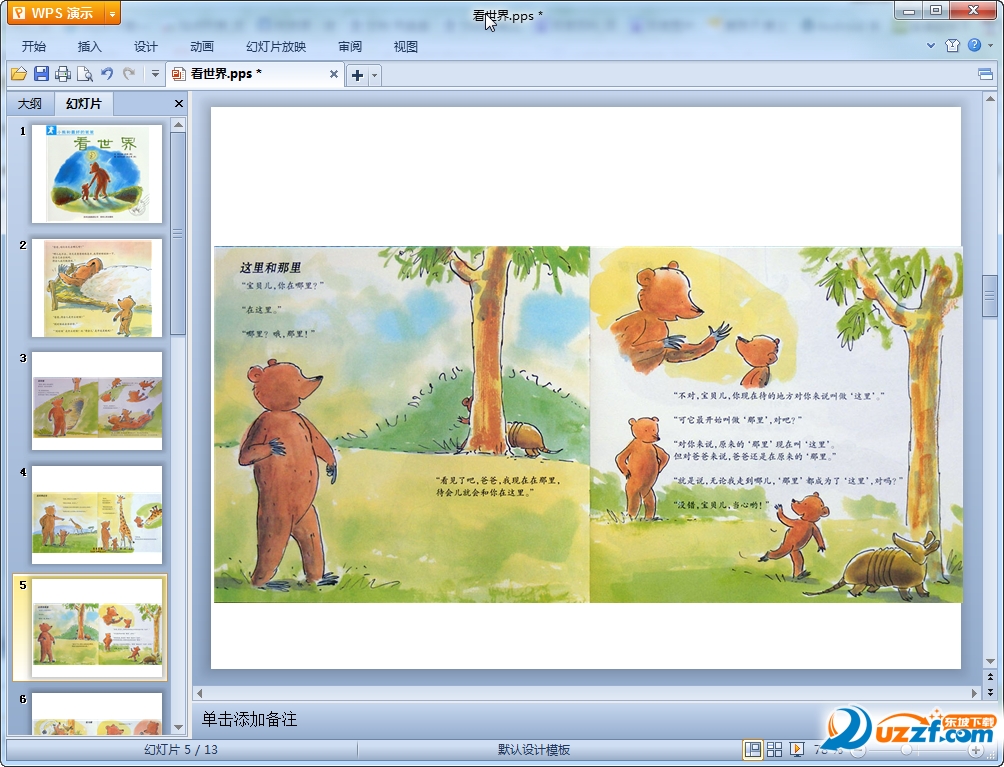Image resolution: width=1004 pixels, height=767 pixels.
Task: Zoom in with the plus button
Action: (975, 750)
